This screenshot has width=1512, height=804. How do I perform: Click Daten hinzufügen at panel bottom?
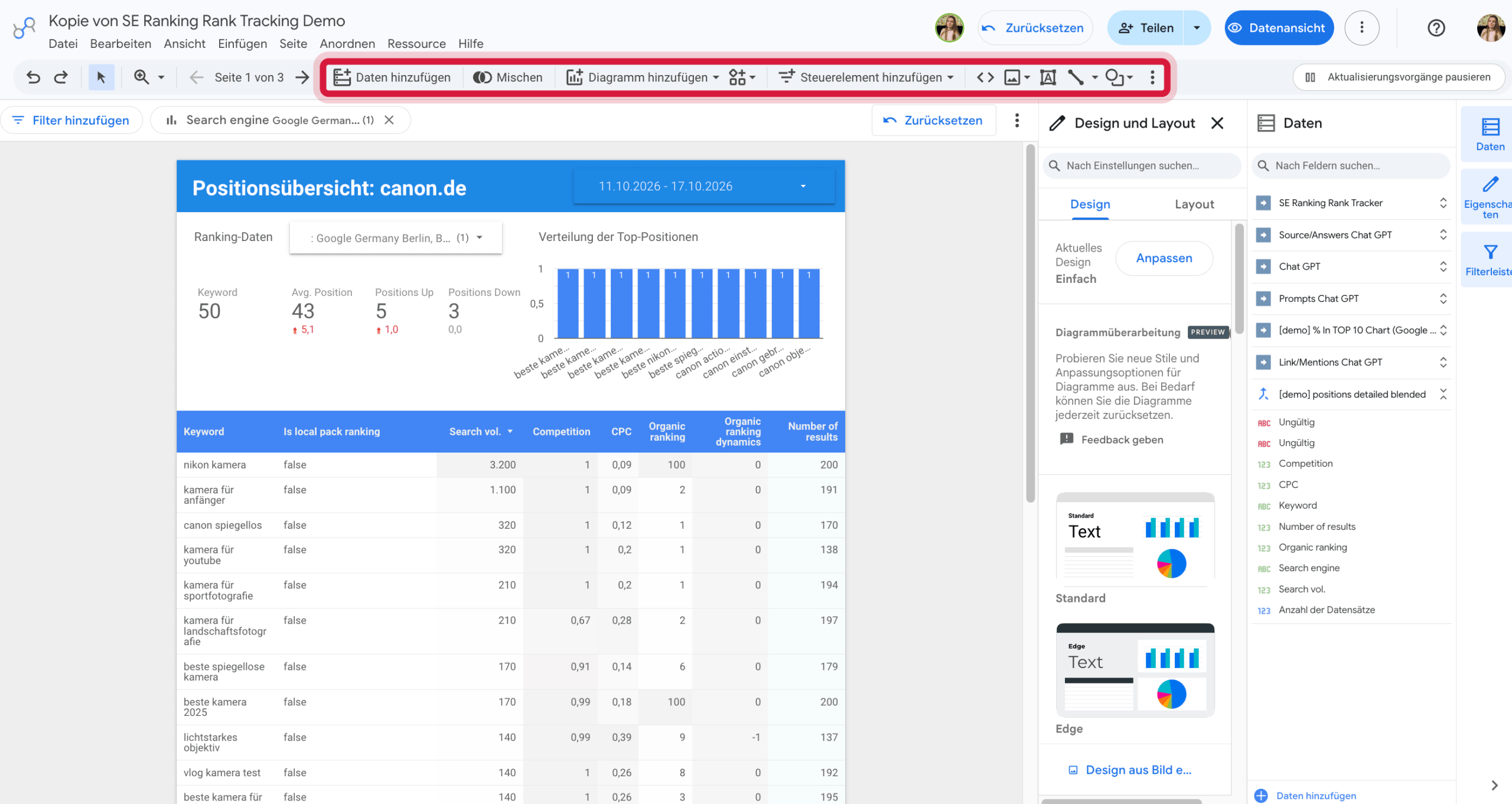click(1304, 796)
